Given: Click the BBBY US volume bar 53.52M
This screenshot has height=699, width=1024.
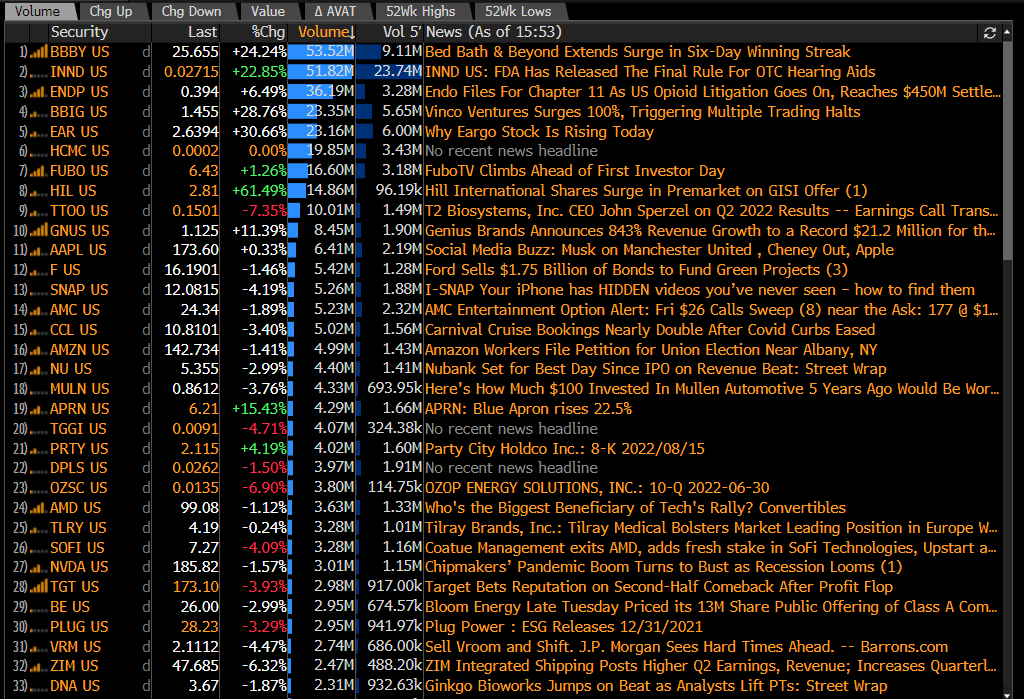Looking at the screenshot, I should 321,52.
